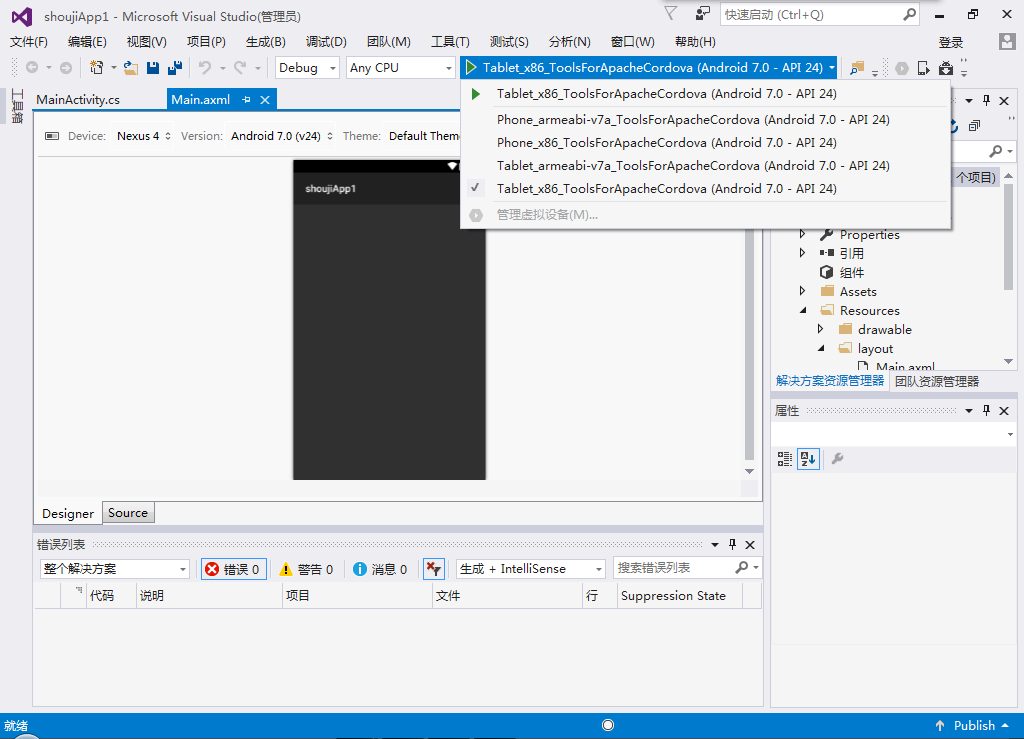Expand the Properties tree node
Screen dimensions: 1024x739
803,234
